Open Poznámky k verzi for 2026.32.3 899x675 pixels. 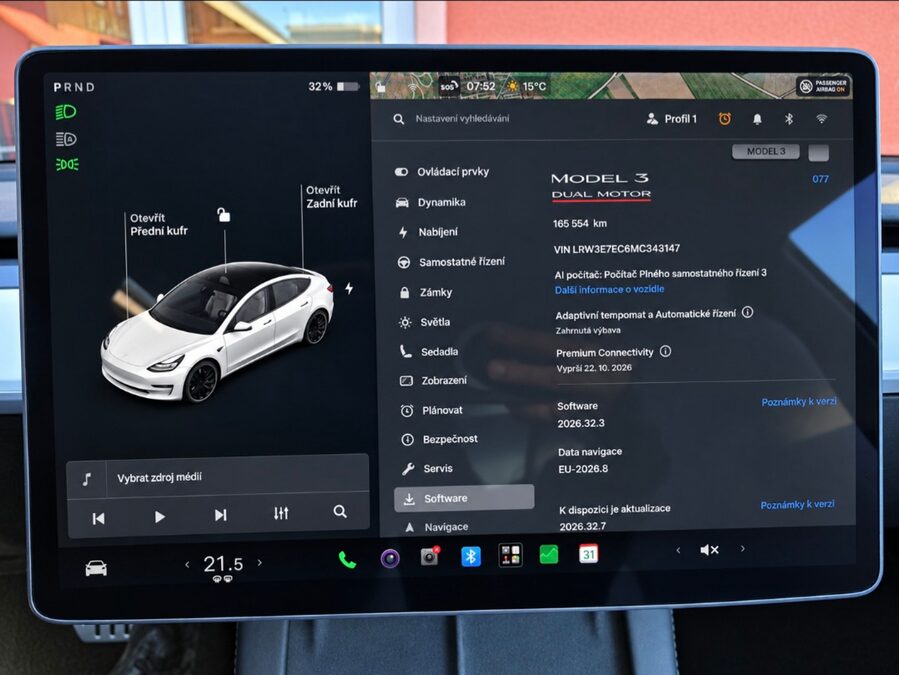pos(799,402)
